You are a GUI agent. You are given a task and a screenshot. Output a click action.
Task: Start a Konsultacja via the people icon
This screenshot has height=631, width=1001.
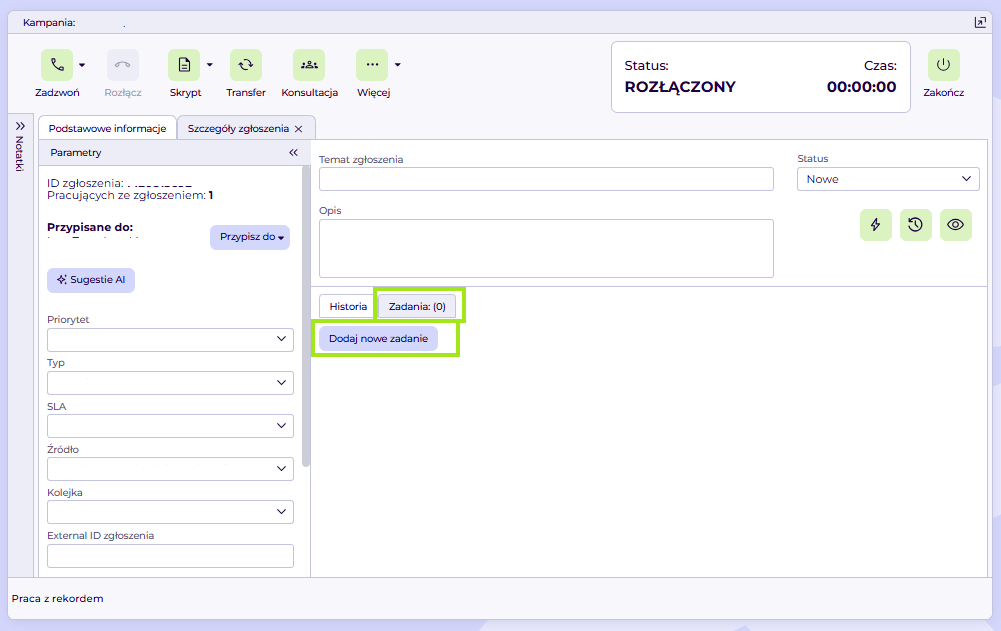309,65
